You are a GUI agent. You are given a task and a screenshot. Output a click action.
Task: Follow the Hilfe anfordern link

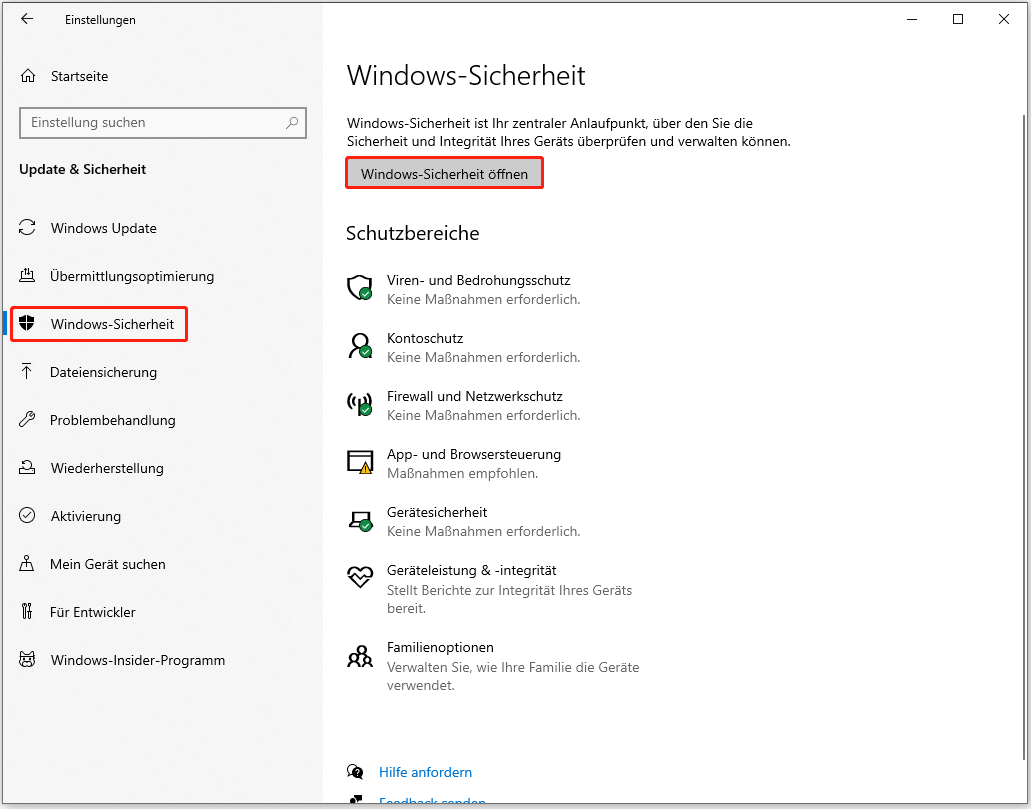[425, 772]
